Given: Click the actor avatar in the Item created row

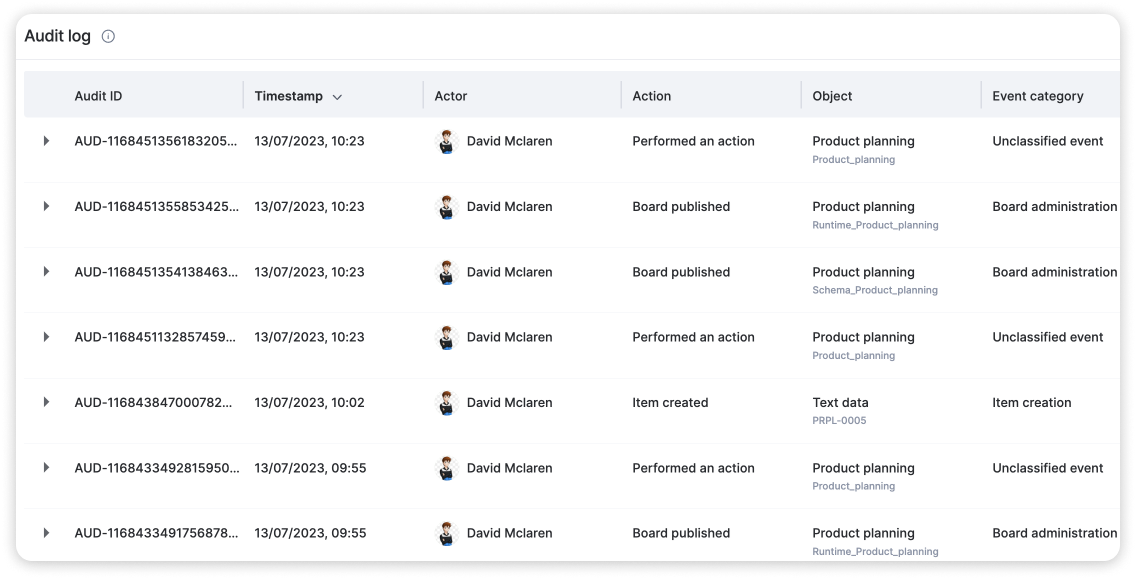Looking at the screenshot, I should click(x=447, y=403).
